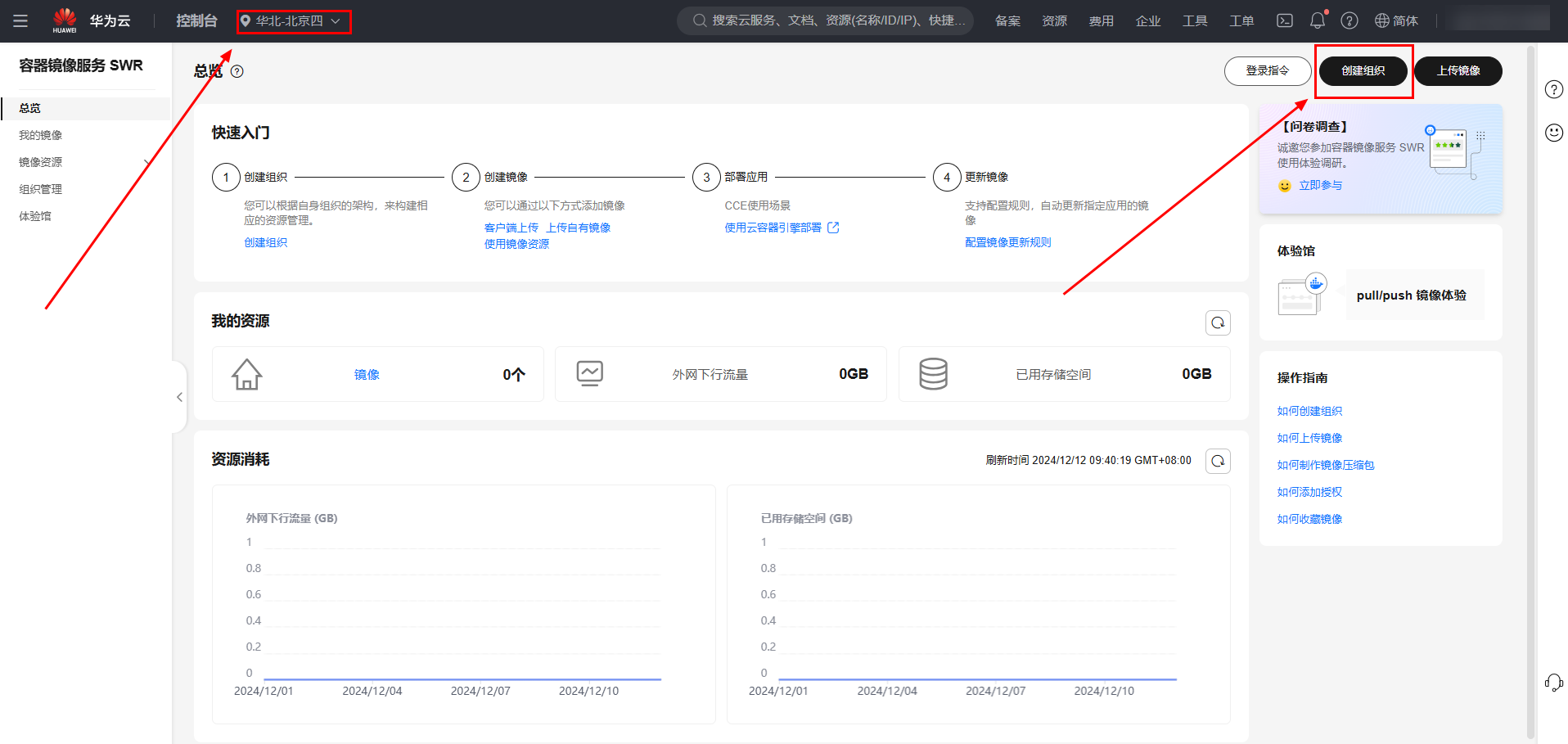The height and width of the screenshot is (744, 1568).
Task: Click the survey banner illustration
Action: click(x=1456, y=151)
